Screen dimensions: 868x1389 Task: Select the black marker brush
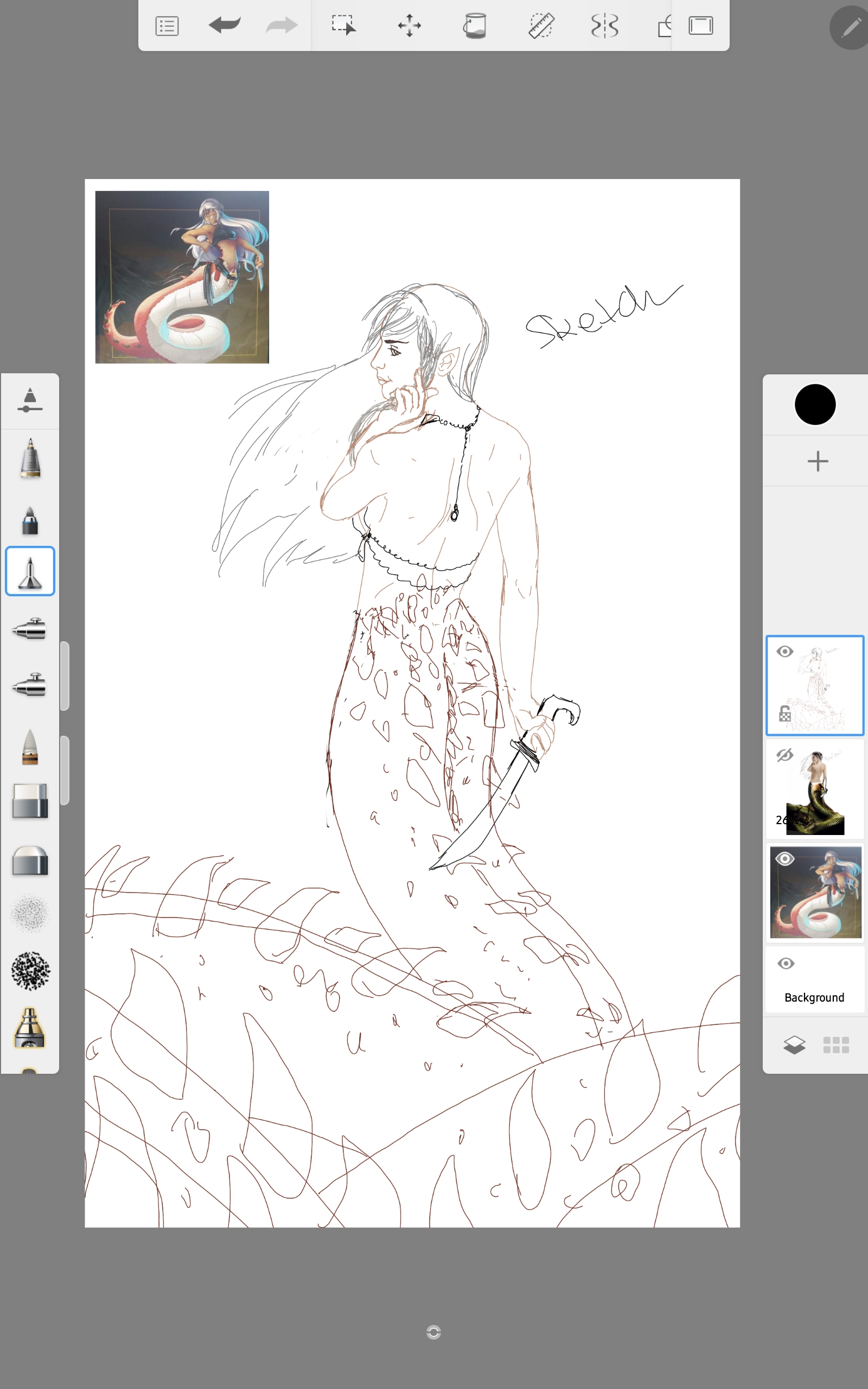[30, 520]
